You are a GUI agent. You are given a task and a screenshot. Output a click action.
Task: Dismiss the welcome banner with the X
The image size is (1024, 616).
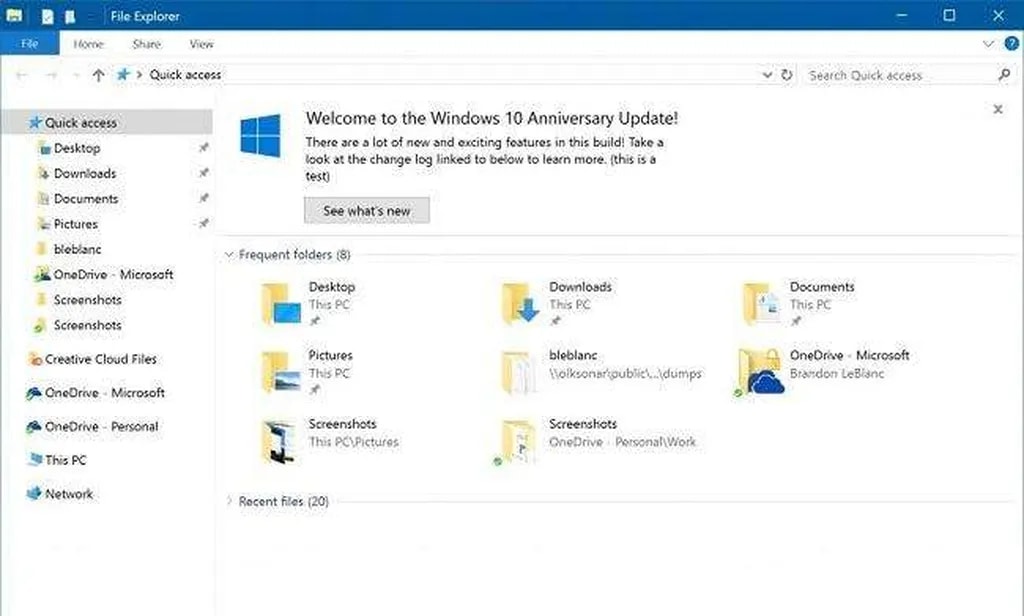pos(997,110)
